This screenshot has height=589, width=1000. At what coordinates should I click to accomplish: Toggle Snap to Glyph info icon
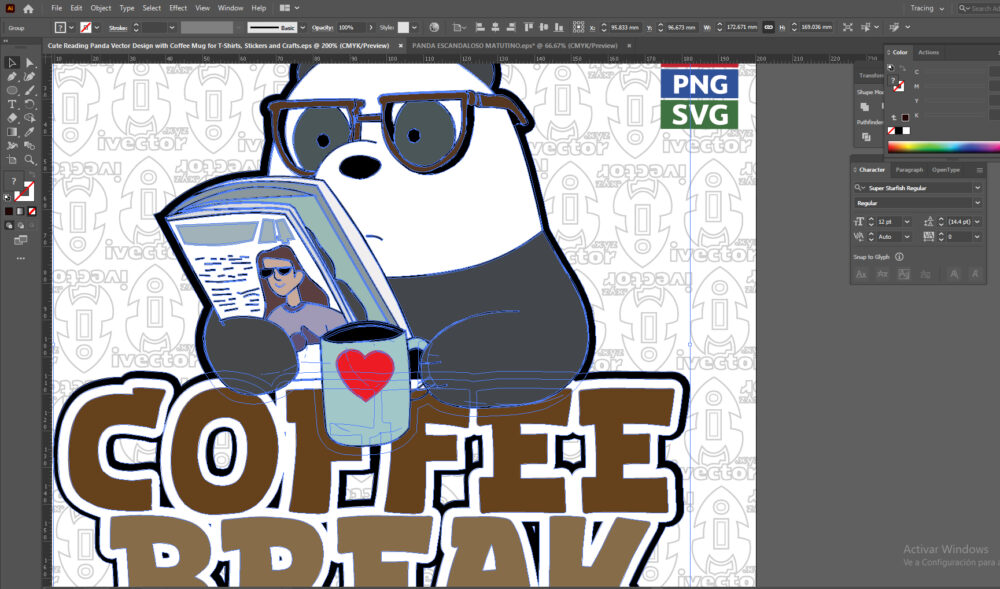pos(899,257)
